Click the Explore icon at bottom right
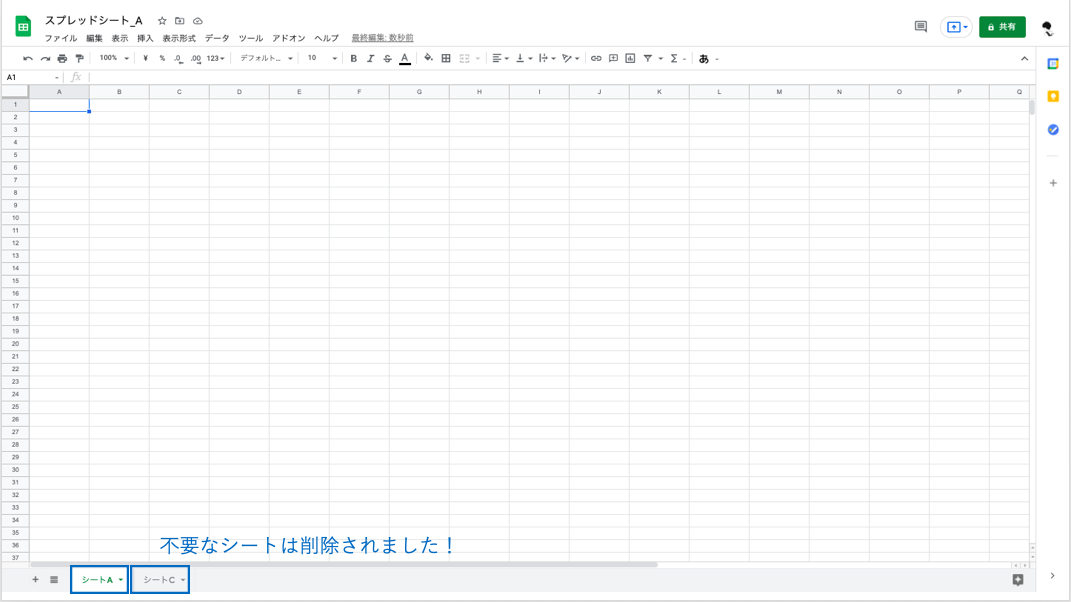The image size is (1071, 602). [1019, 580]
